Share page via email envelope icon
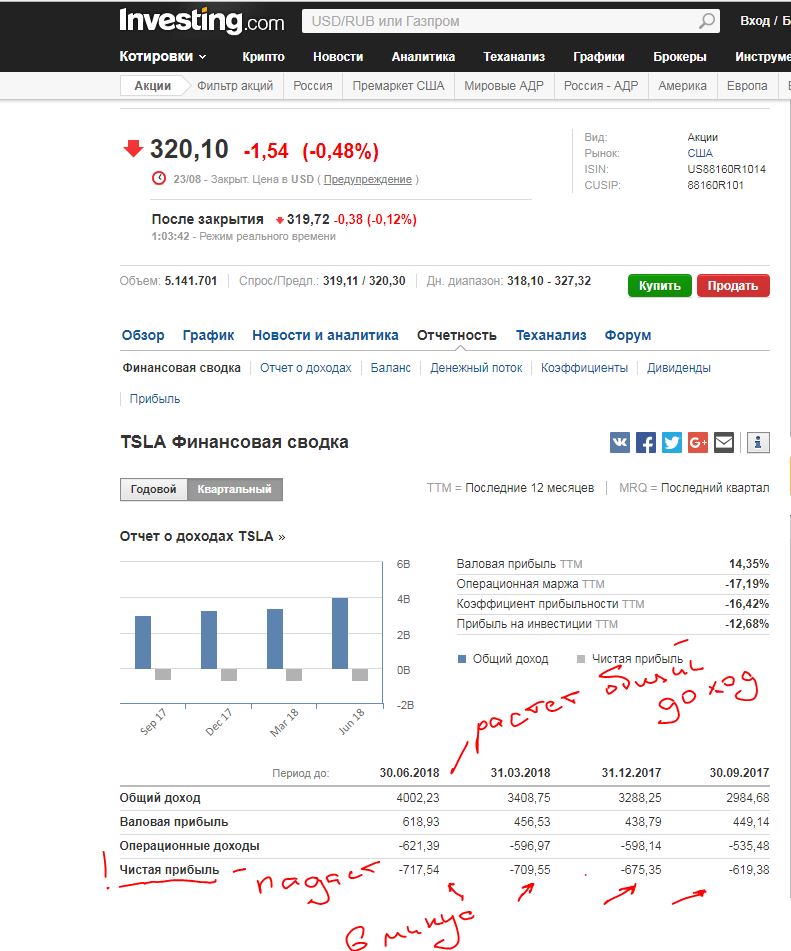This screenshot has width=791, height=951. point(724,442)
